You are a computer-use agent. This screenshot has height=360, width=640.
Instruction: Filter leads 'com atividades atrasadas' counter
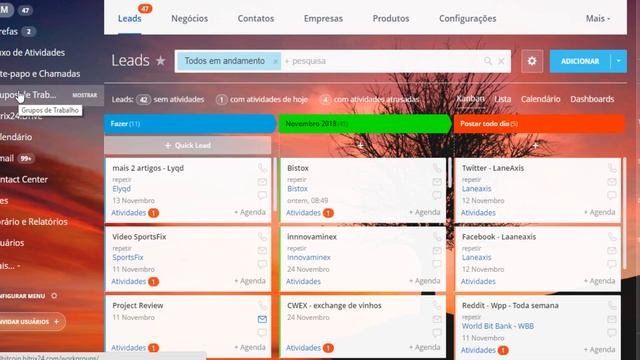coord(370,99)
